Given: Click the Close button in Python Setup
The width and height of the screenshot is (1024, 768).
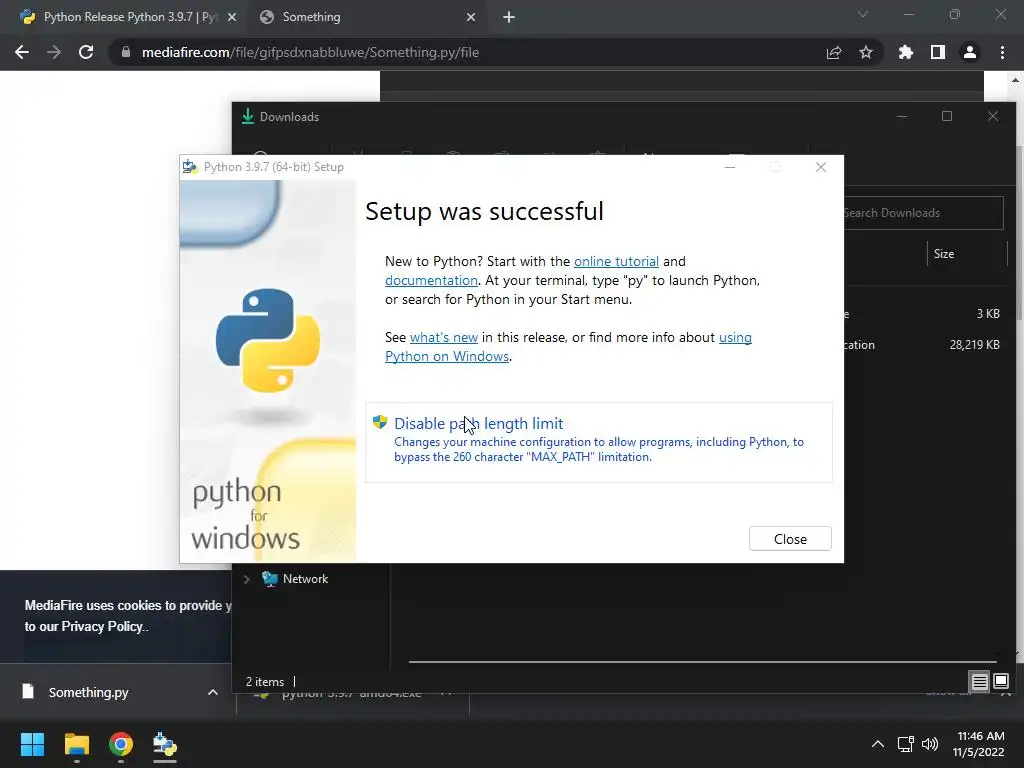Looking at the screenshot, I should pos(790,539).
